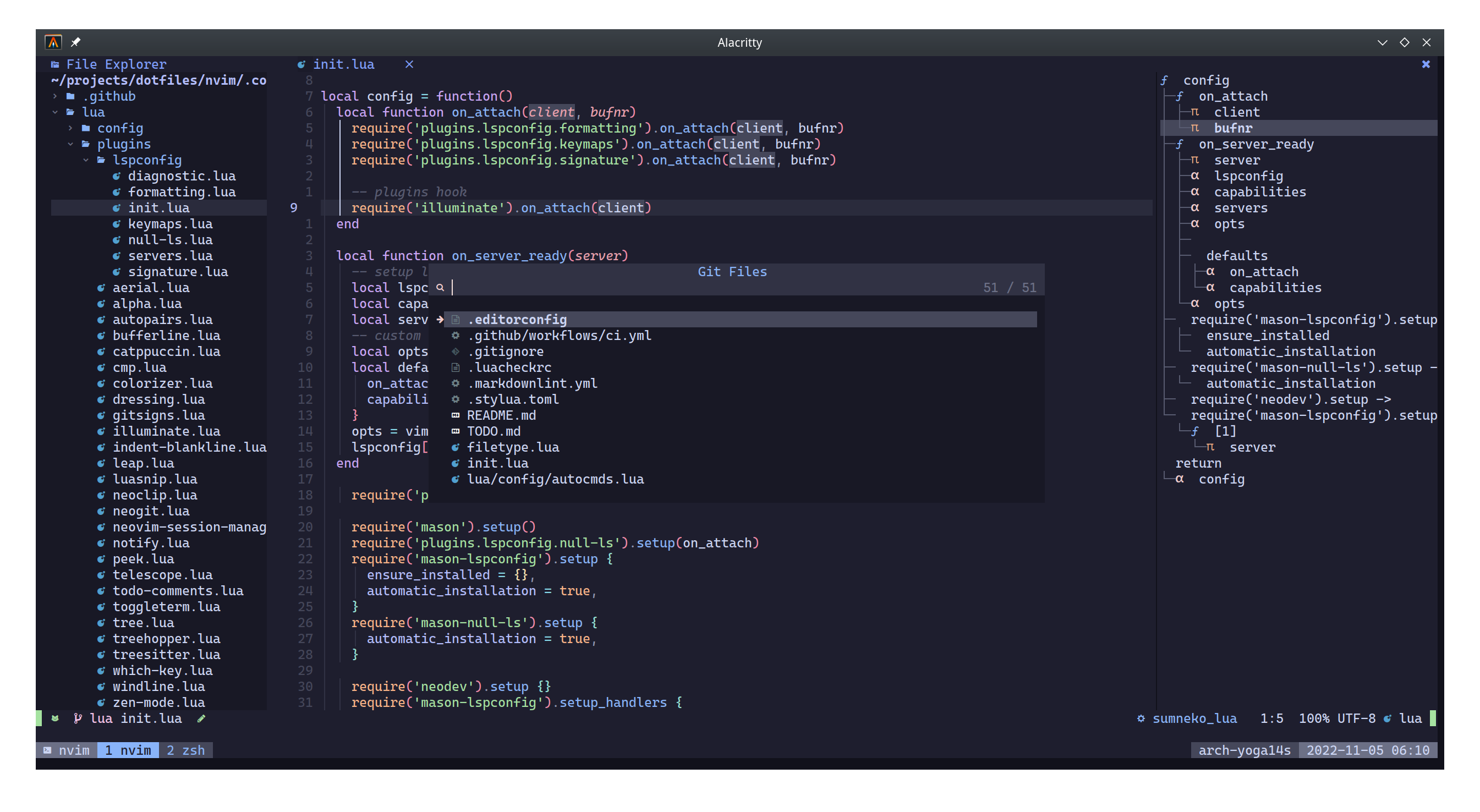The image size is (1480, 812).
Task: Select .gitignore in the Git Files results
Action: click(506, 351)
